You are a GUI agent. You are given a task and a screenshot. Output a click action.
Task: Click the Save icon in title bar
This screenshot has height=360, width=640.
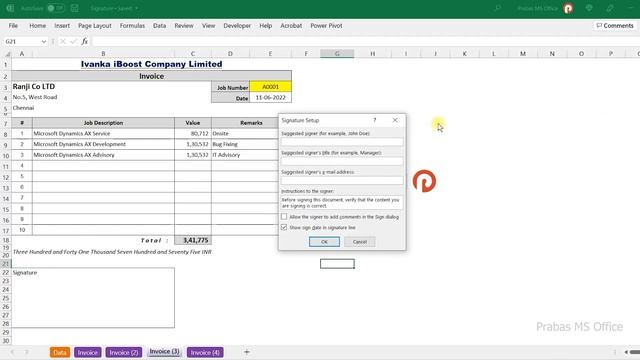(75, 8)
